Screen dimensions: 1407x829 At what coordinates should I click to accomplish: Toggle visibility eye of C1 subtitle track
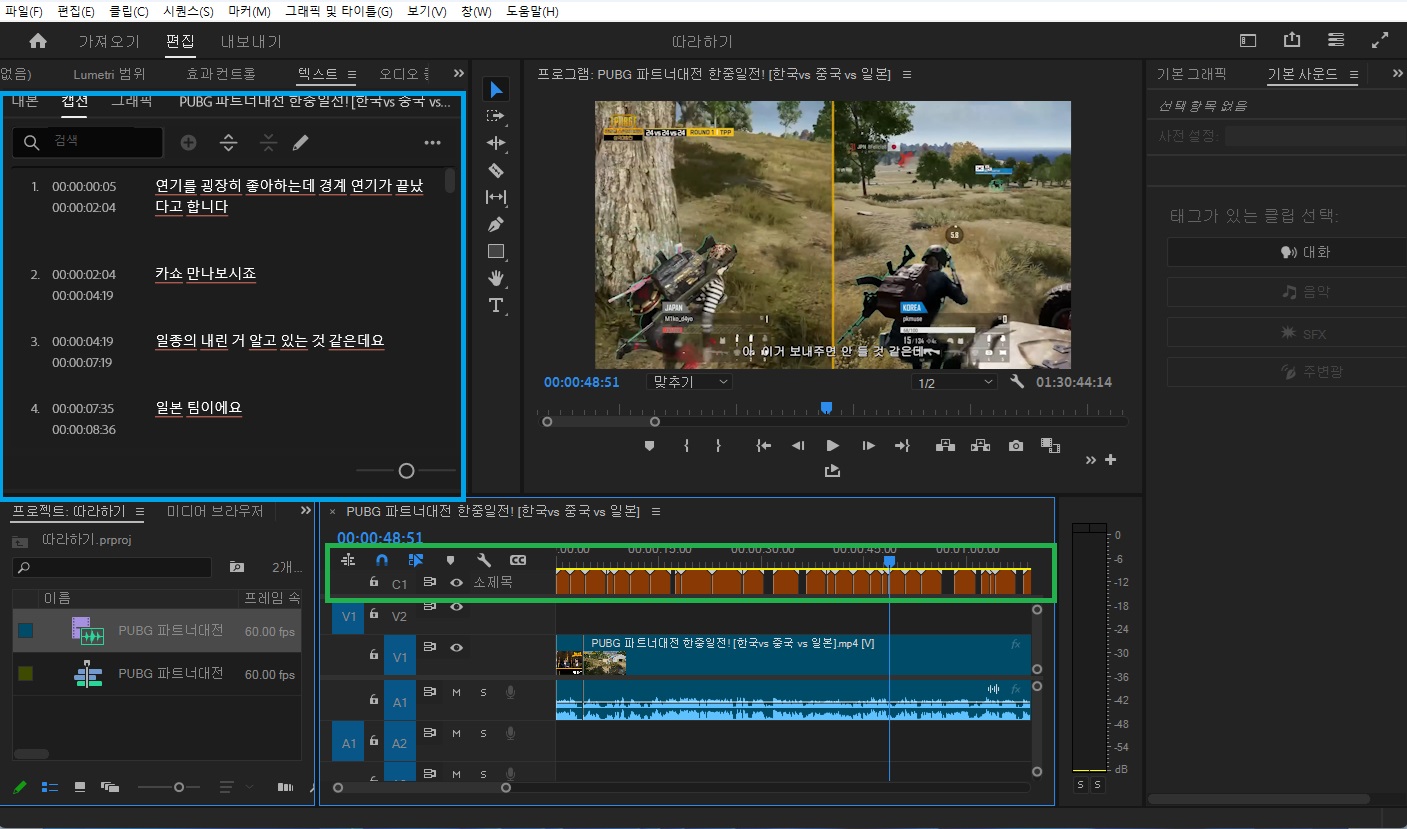[456, 582]
